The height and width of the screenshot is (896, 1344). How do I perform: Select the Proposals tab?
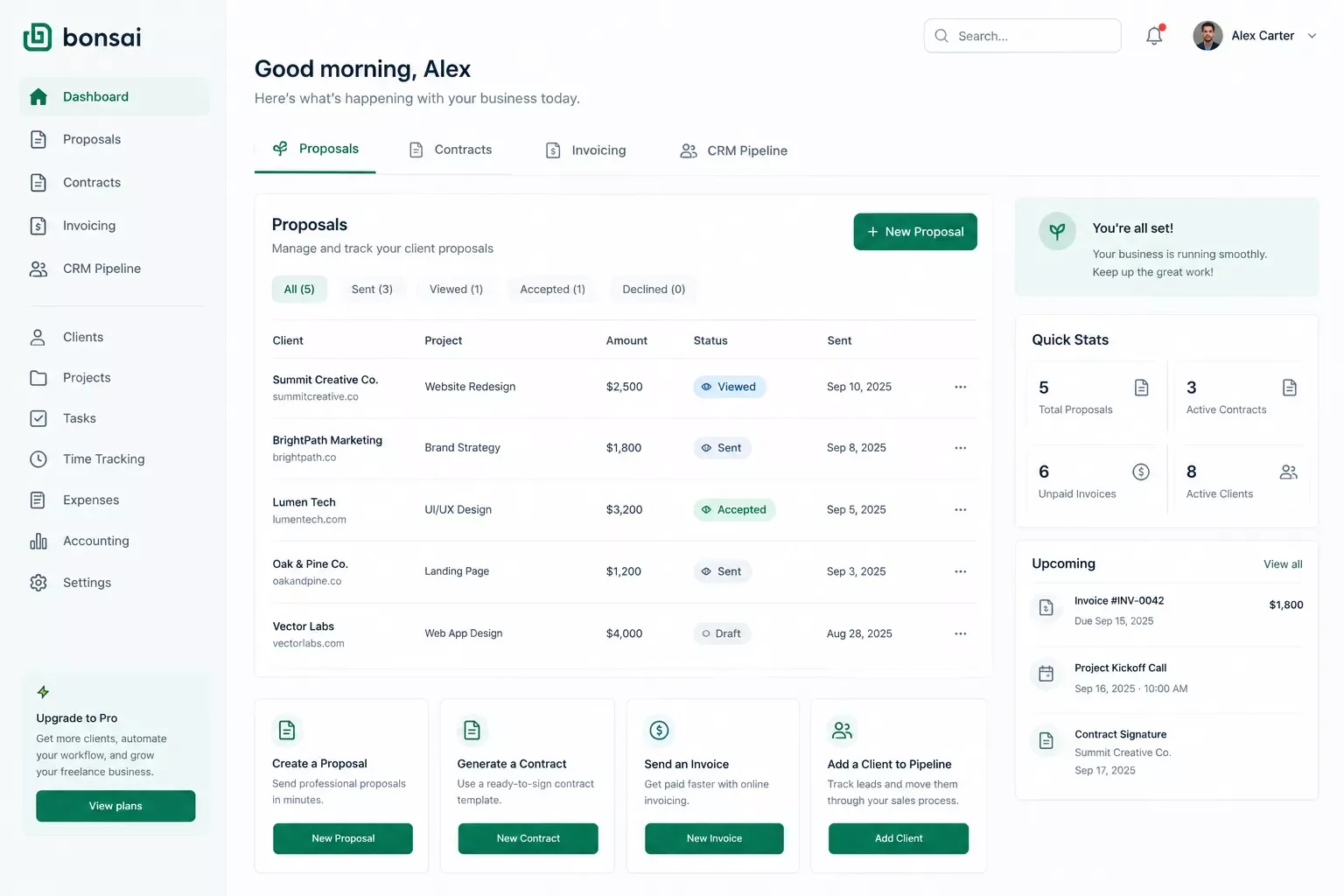[315, 150]
